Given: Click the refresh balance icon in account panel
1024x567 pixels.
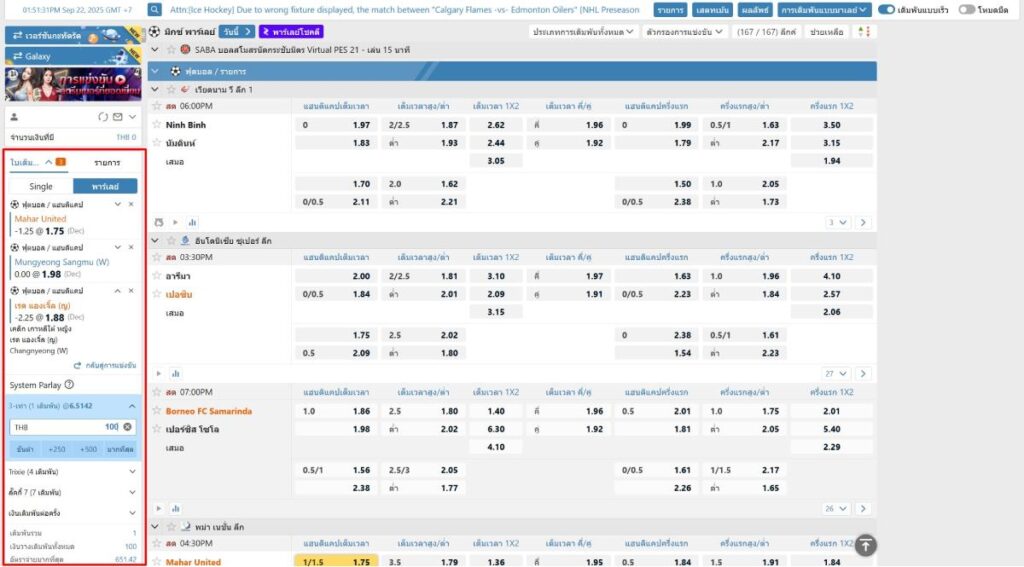Looking at the screenshot, I should point(104,117).
